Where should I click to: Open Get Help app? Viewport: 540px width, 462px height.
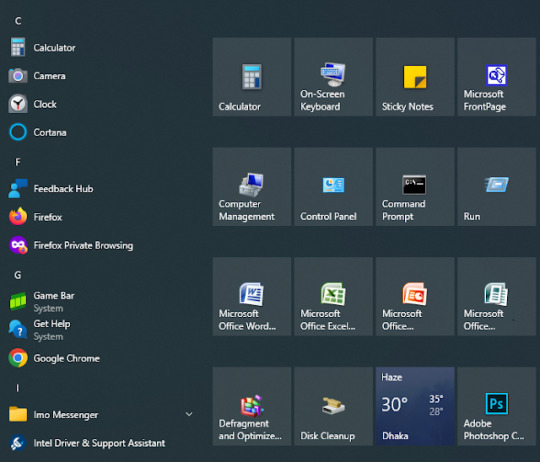tap(100, 330)
